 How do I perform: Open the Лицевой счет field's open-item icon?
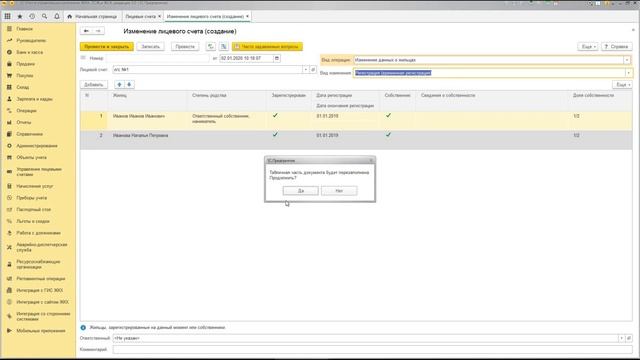[313, 70]
